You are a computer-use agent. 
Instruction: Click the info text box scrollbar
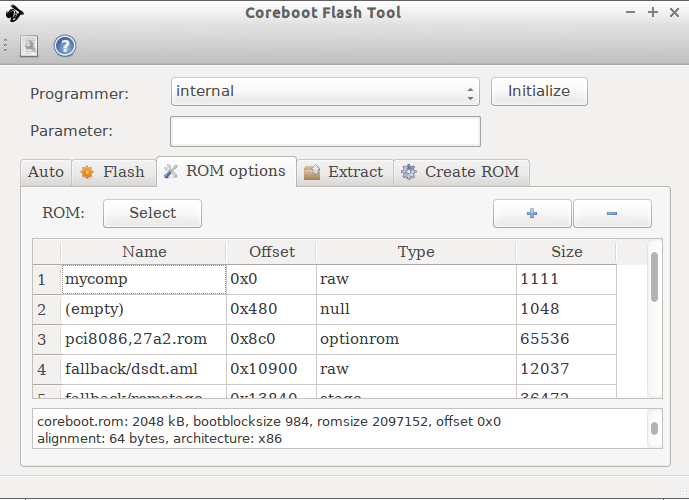pos(654,429)
